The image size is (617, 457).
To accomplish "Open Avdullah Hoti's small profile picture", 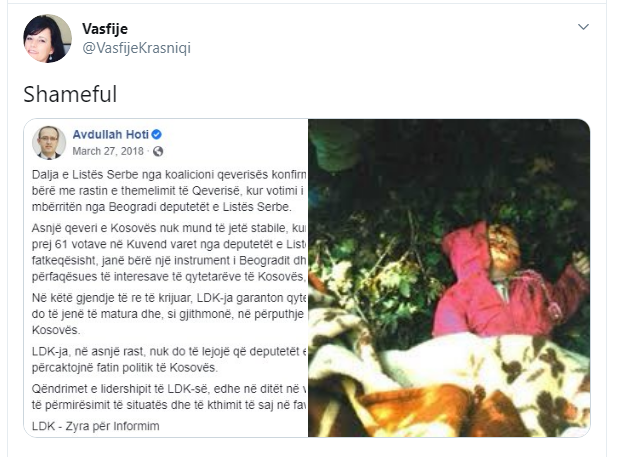I will click(49, 142).
